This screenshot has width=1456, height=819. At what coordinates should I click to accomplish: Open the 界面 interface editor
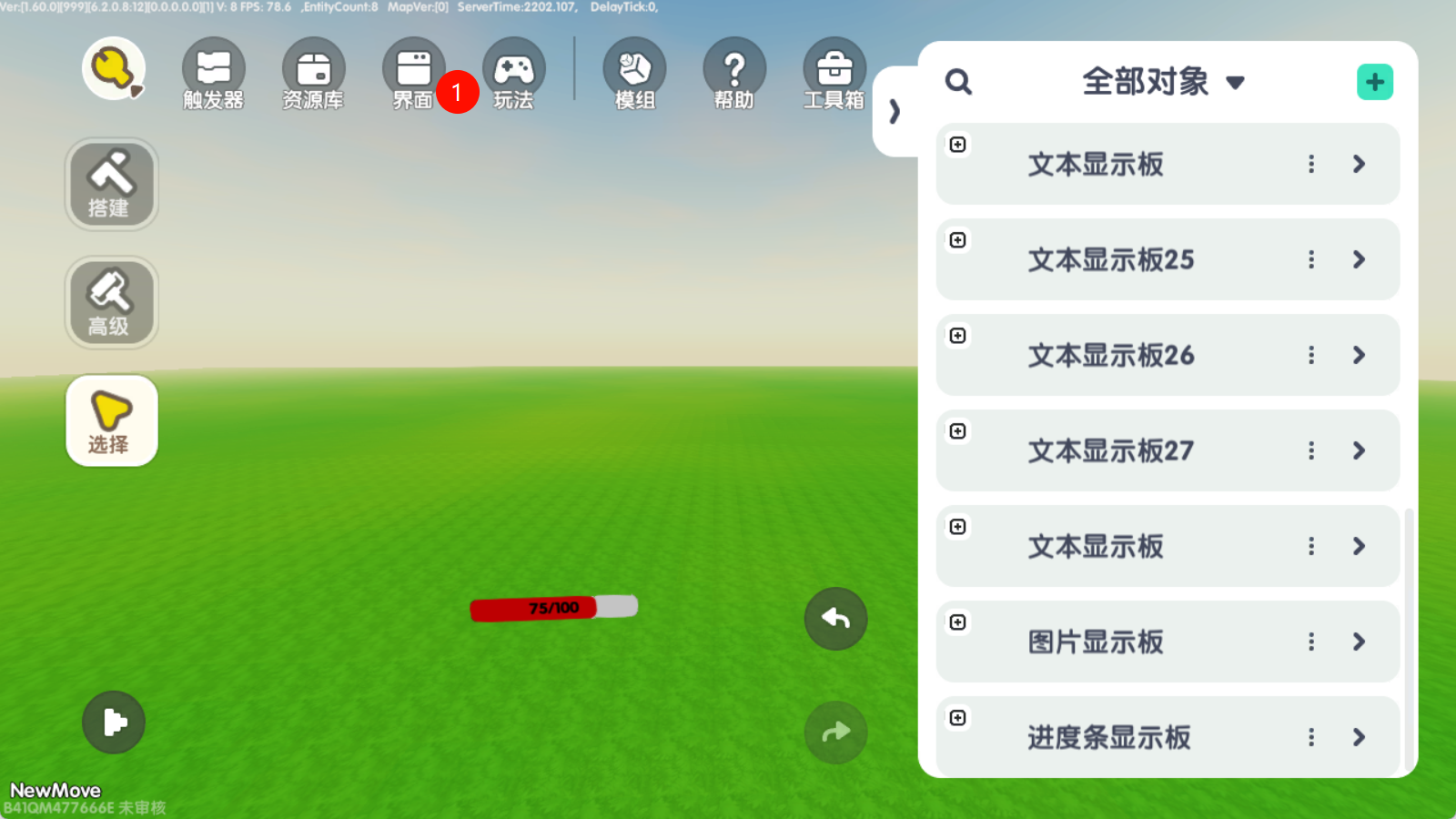[x=413, y=75]
